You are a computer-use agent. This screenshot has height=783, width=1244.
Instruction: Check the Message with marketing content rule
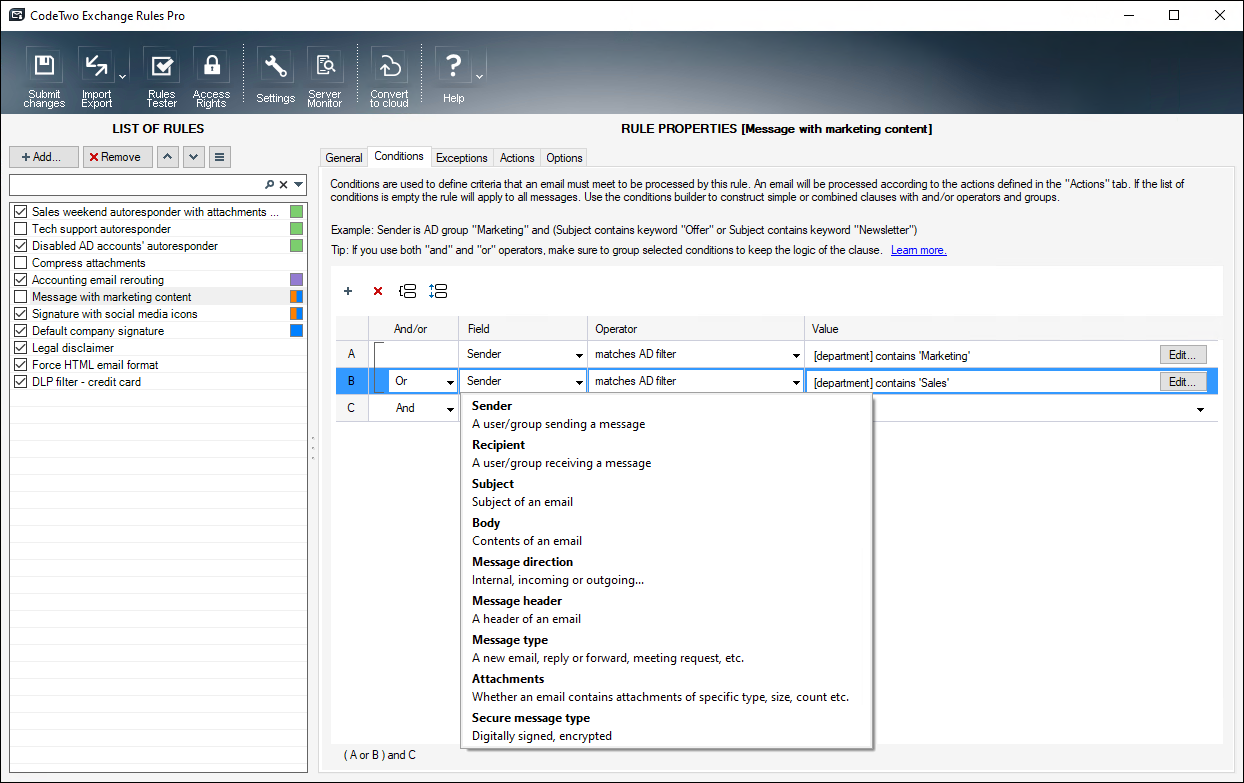pyautogui.click(x=20, y=297)
